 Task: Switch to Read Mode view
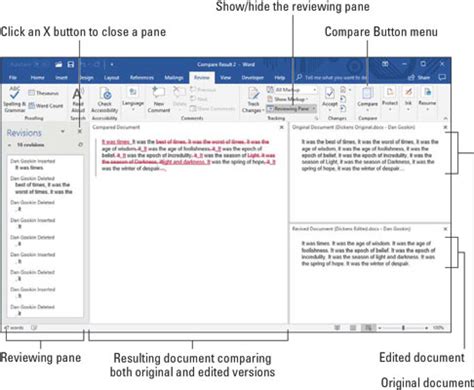(x=337, y=328)
